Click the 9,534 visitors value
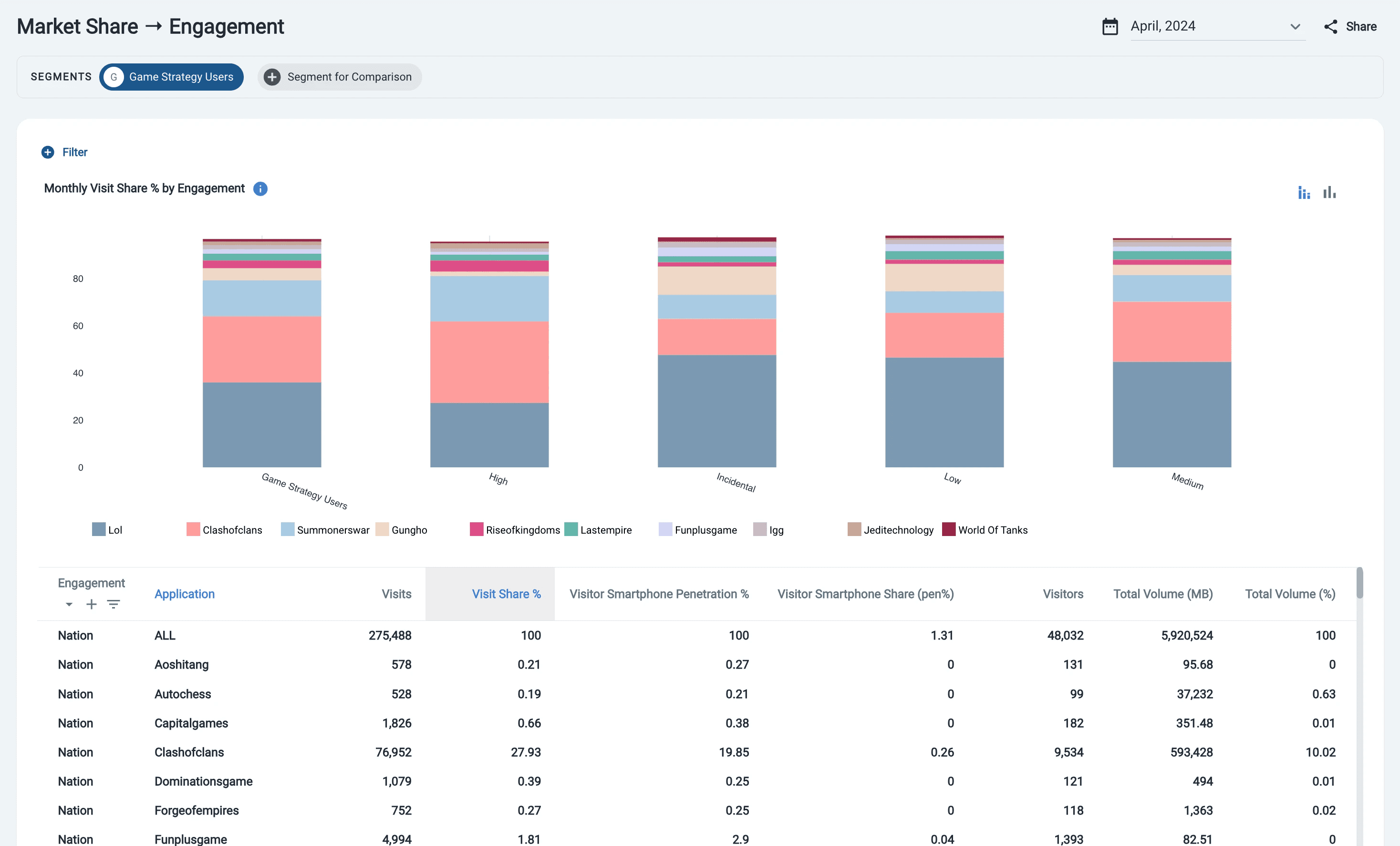 tap(1069, 752)
